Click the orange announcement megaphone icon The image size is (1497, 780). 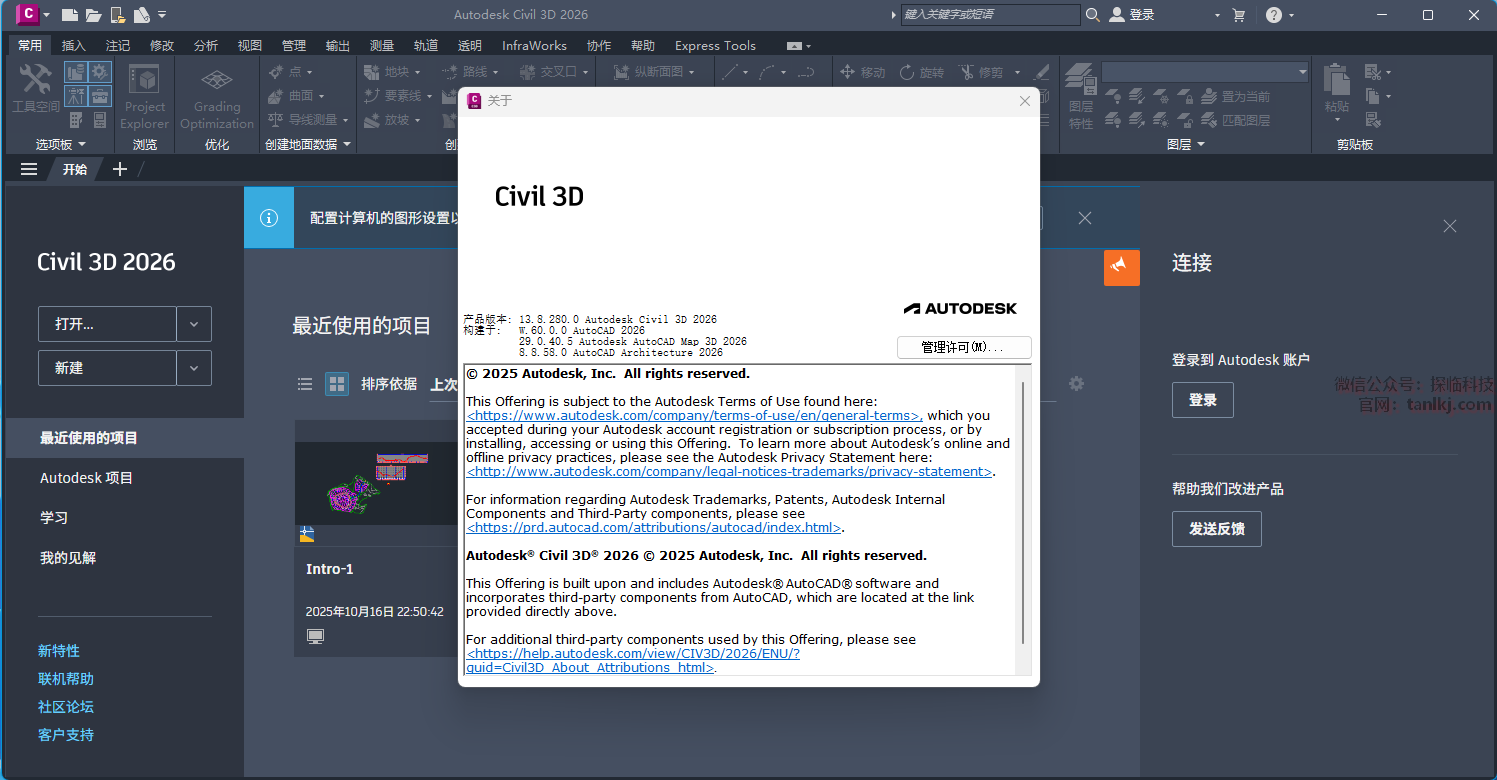click(1122, 267)
